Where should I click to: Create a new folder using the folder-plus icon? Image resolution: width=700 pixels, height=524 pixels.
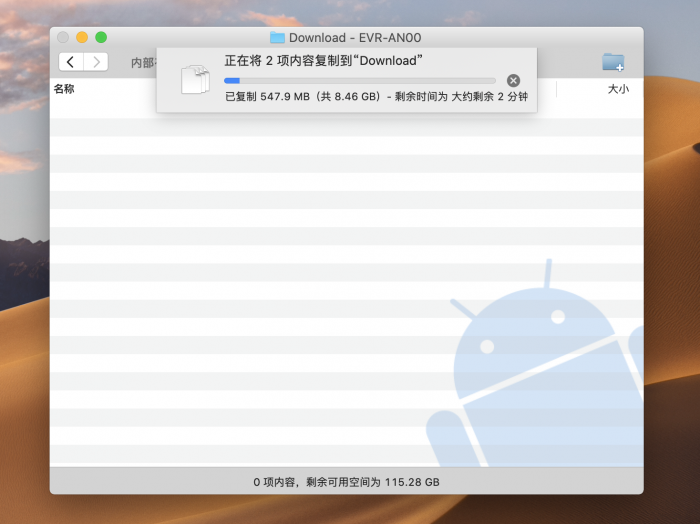613,62
